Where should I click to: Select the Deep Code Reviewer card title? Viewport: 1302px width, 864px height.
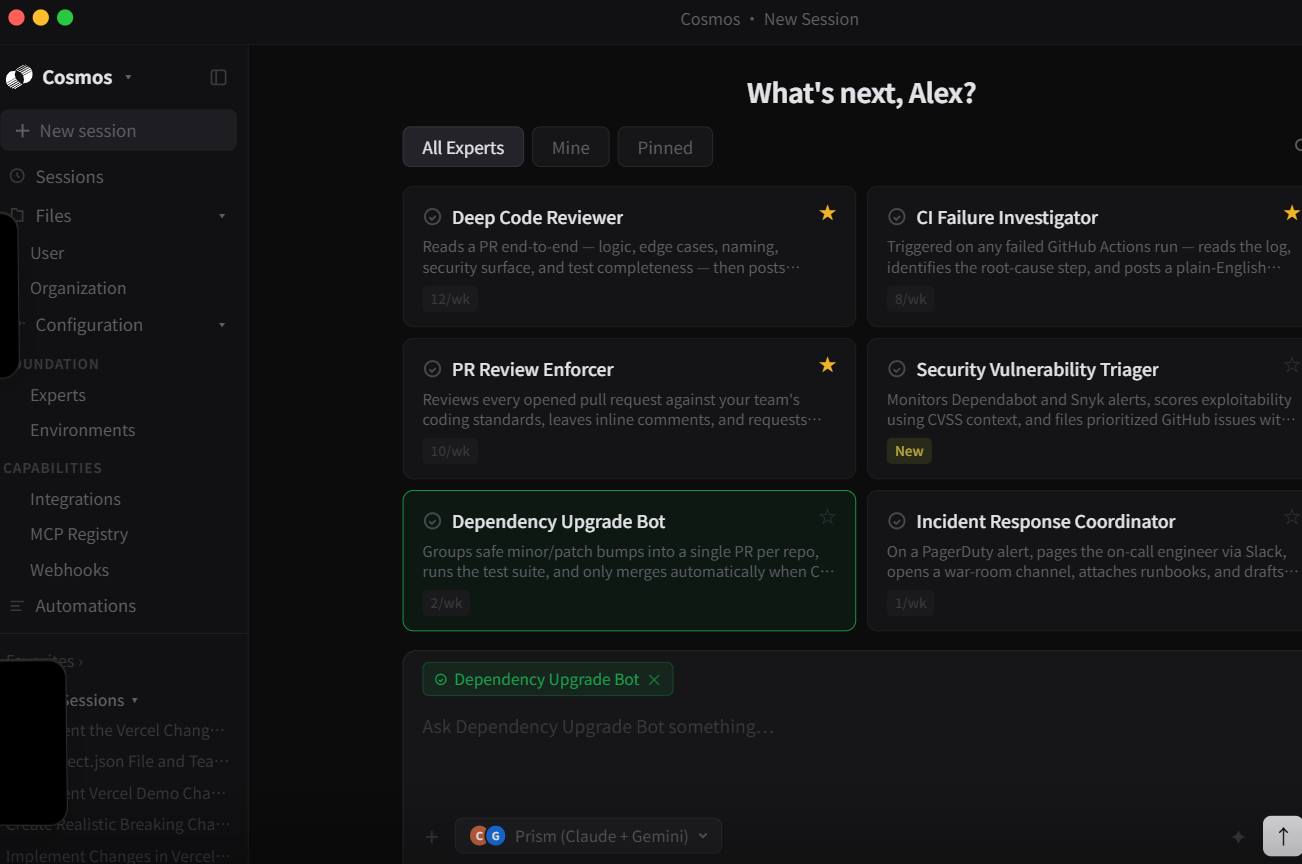point(537,217)
